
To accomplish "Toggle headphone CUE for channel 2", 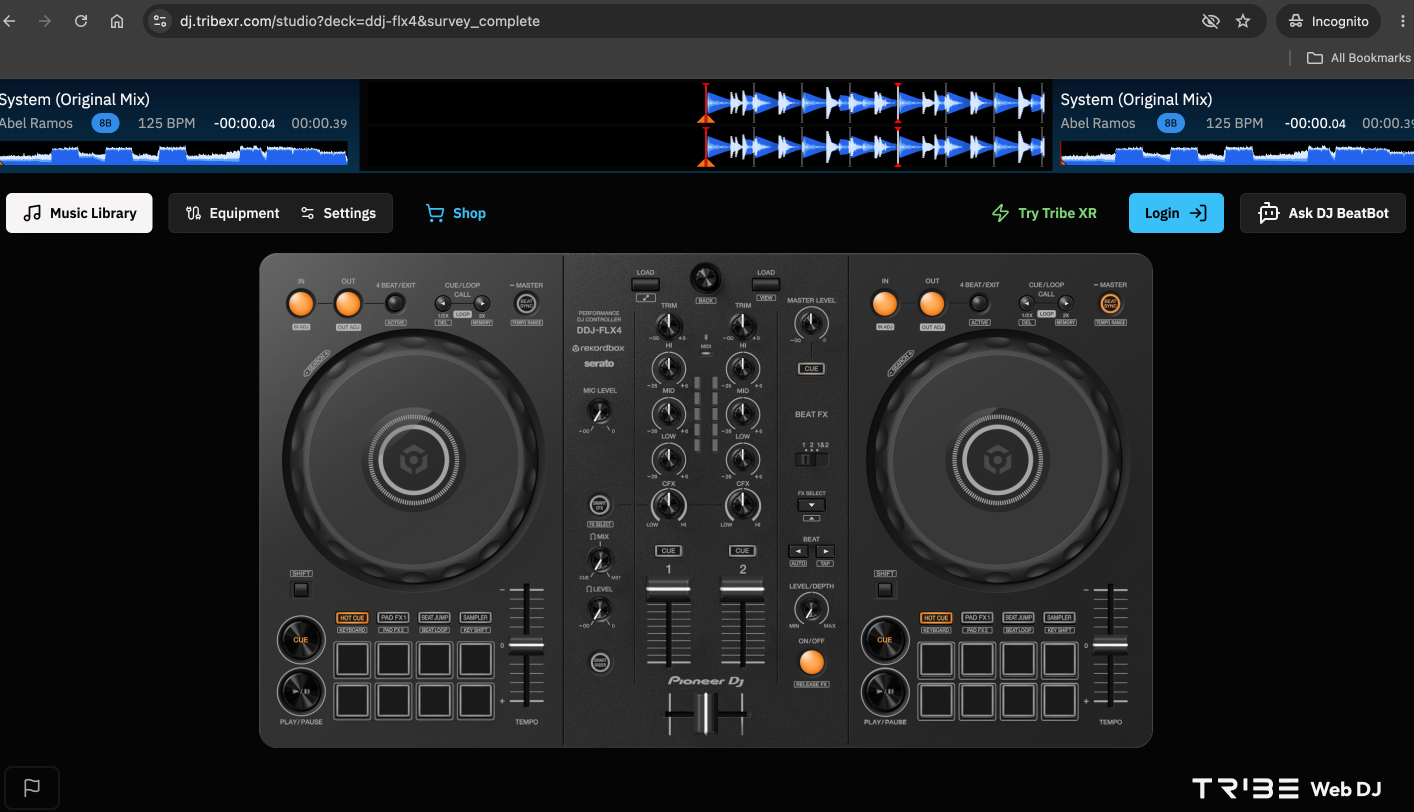I will pyautogui.click(x=742, y=551).
